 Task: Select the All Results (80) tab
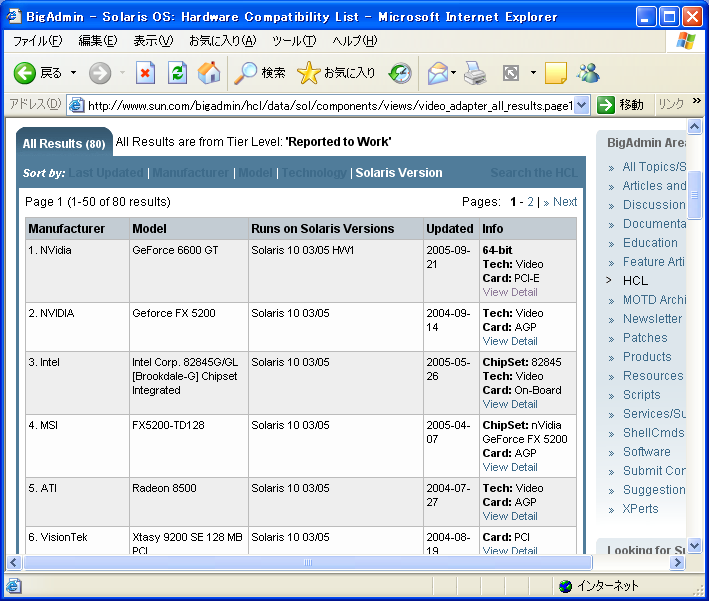click(x=64, y=144)
